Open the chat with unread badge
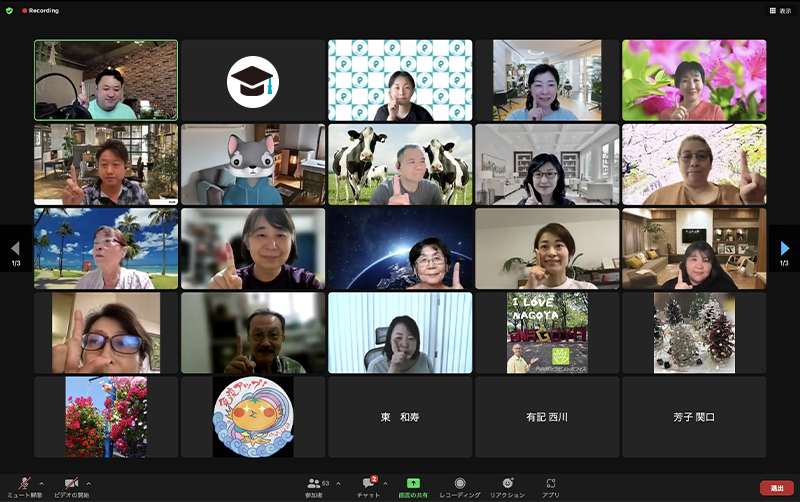Image resolution: width=800 pixels, height=502 pixels. [x=369, y=484]
